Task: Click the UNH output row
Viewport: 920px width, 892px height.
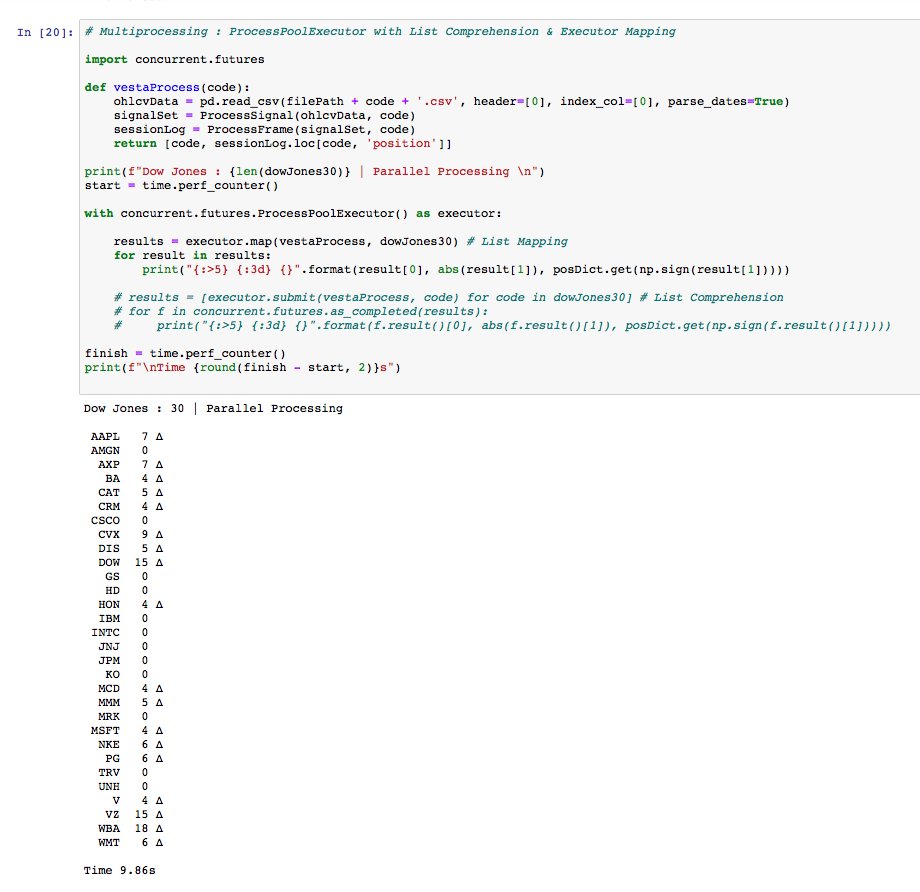Action: tap(123, 787)
